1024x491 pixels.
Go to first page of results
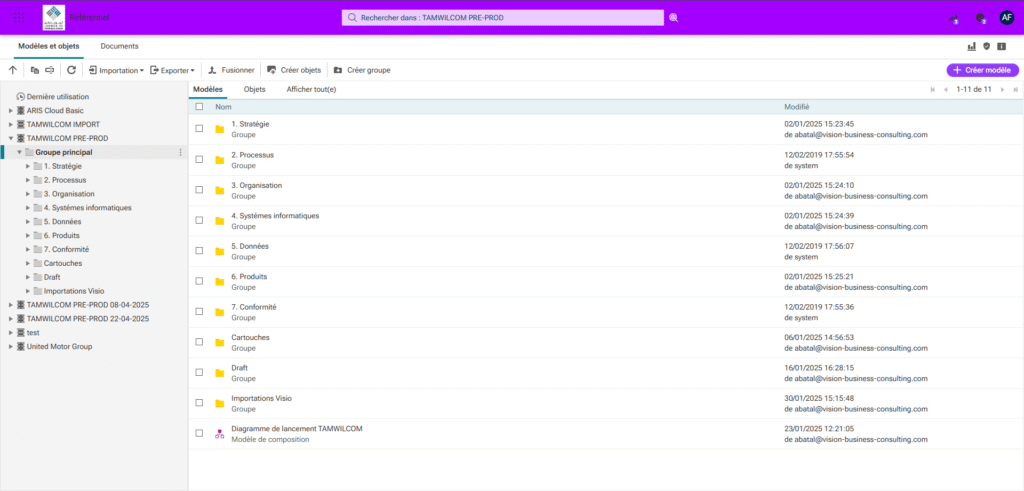tap(933, 89)
